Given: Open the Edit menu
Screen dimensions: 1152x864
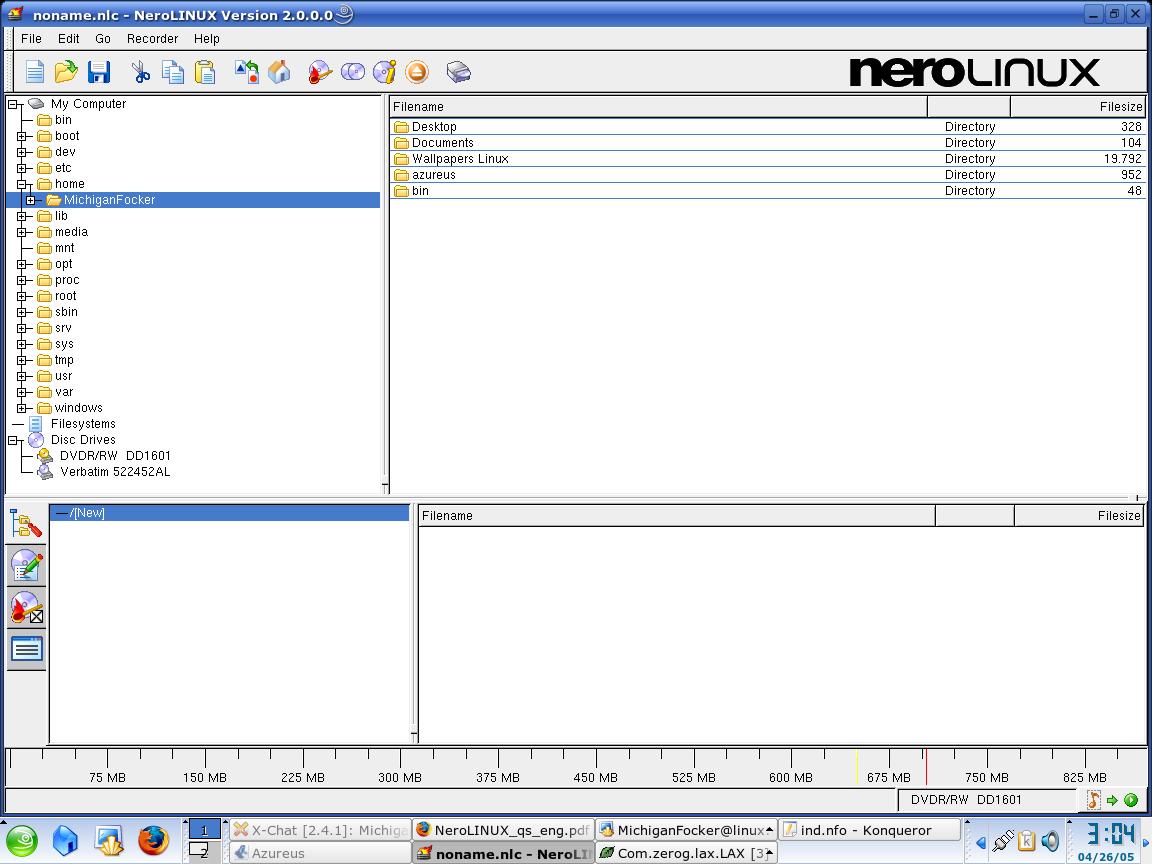Looking at the screenshot, I should (68, 38).
